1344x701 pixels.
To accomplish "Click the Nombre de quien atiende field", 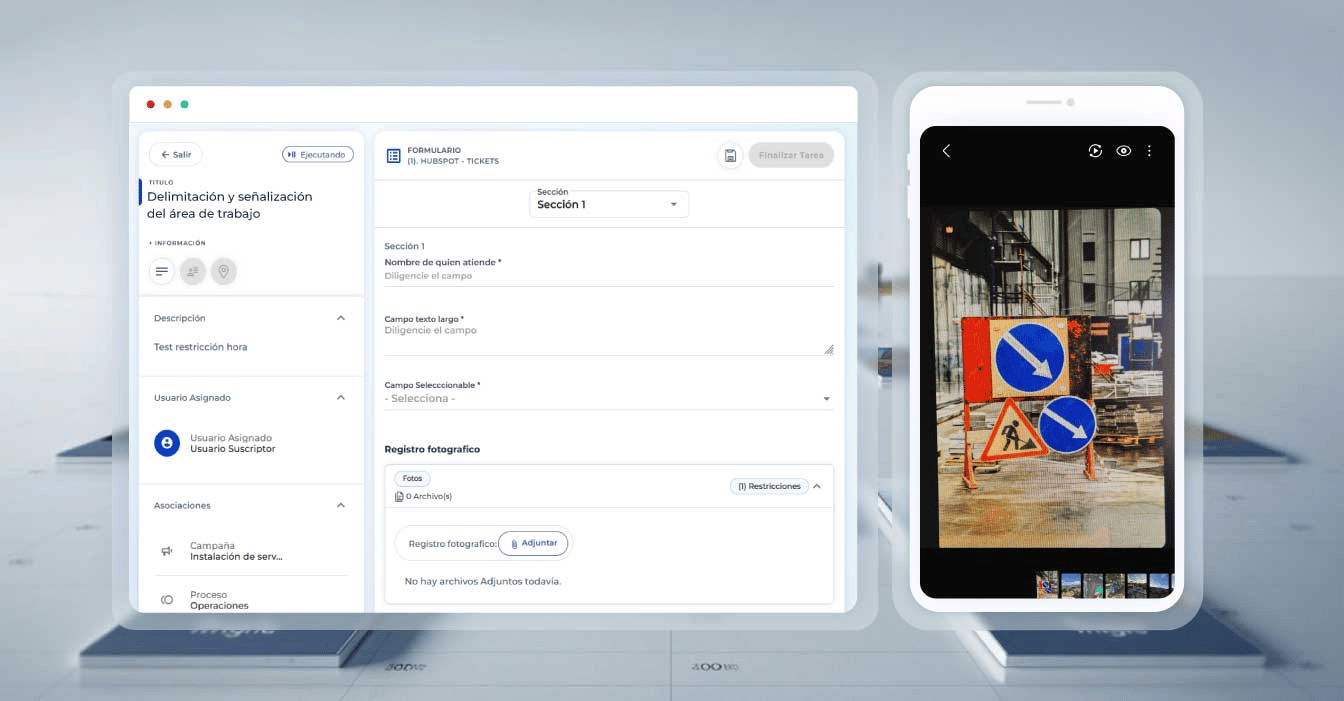I will coord(608,276).
